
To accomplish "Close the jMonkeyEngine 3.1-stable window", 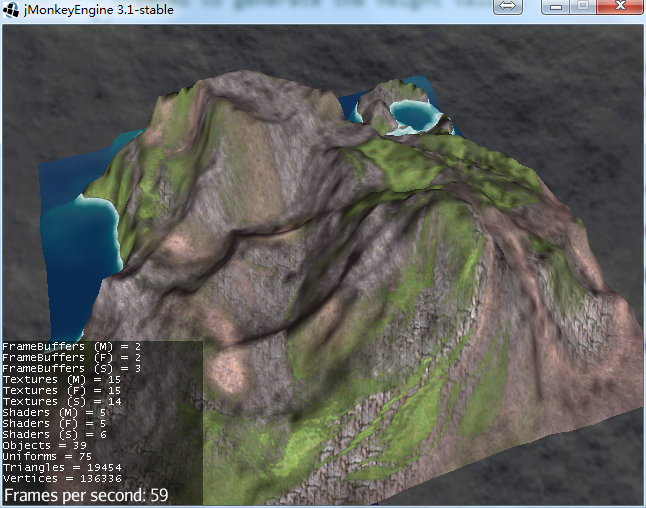I will pyautogui.click(x=620, y=7).
